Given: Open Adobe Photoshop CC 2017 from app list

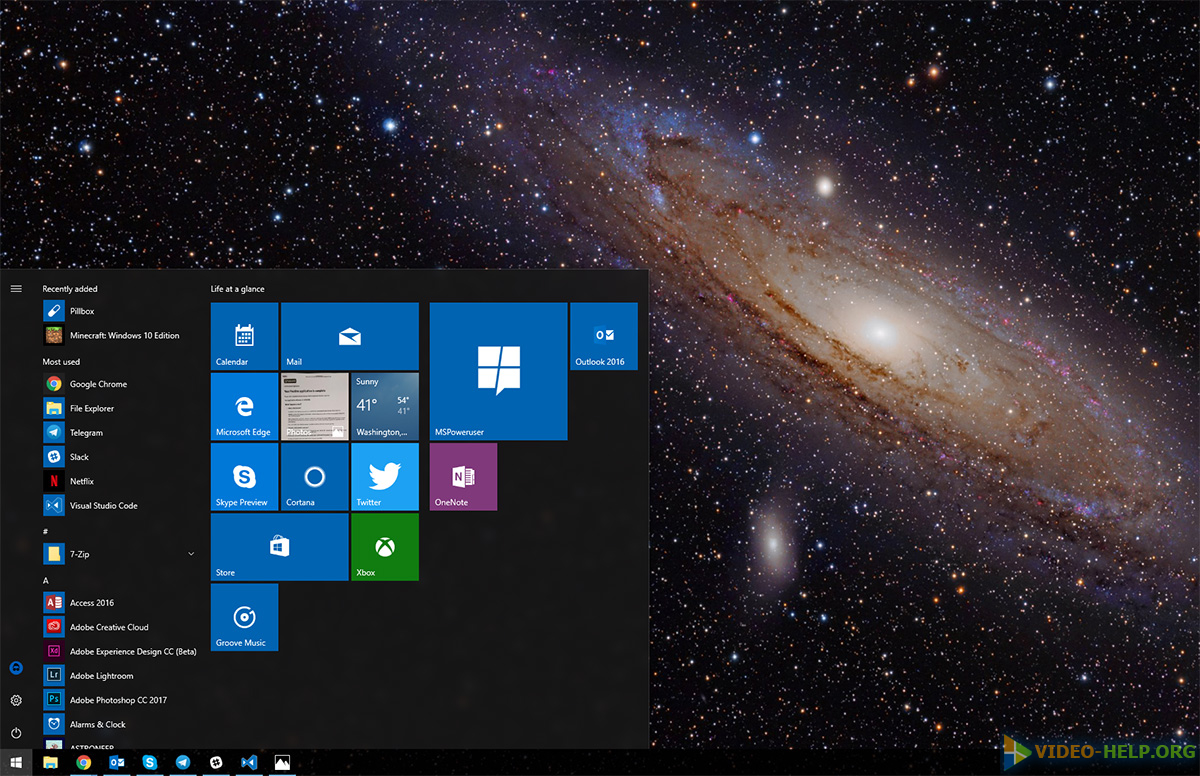Looking at the screenshot, I should (118, 700).
